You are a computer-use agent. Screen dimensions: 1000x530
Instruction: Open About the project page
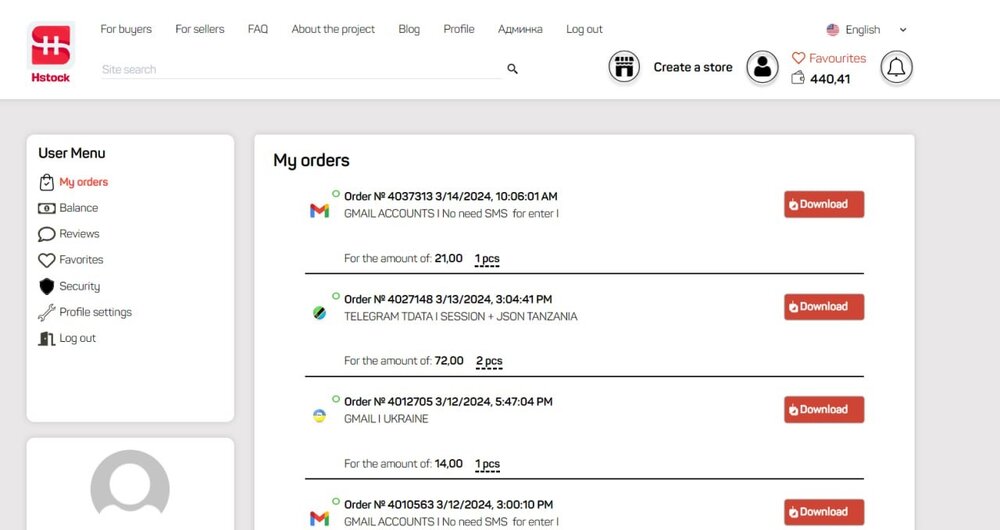[x=333, y=29]
